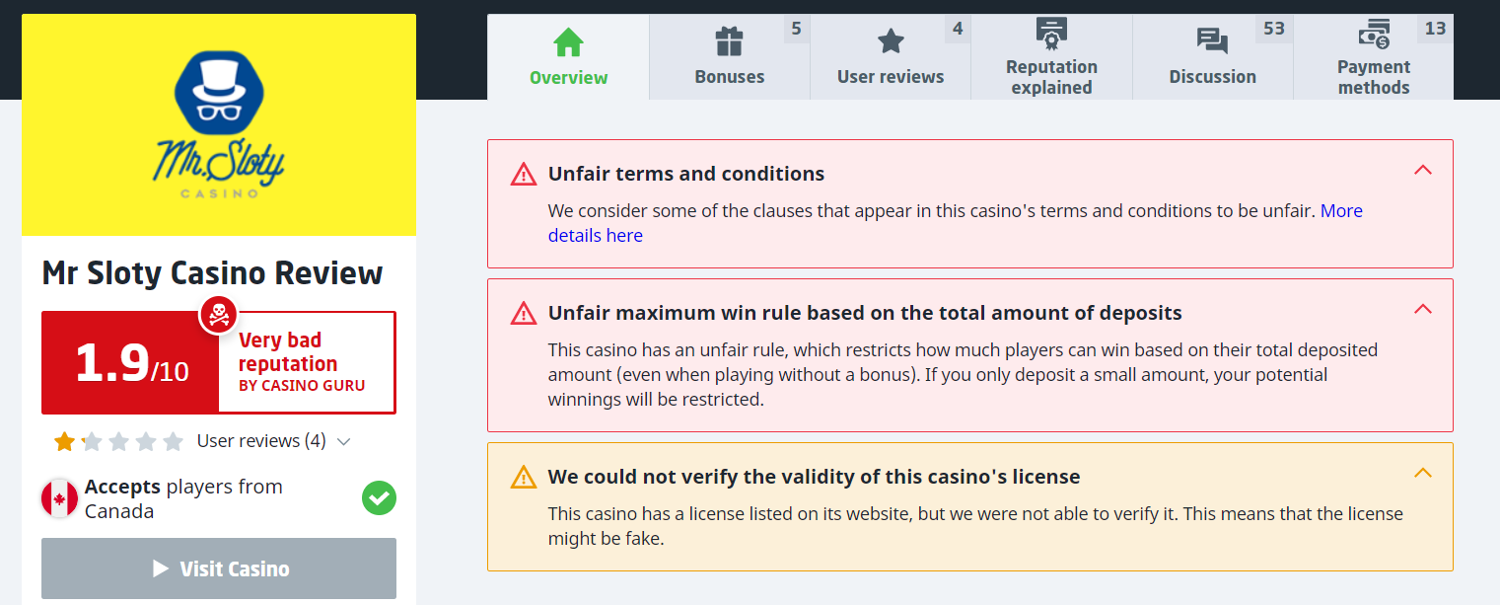Click the five-star user rating bar
This screenshot has height=605, width=1500.
(x=118, y=441)
